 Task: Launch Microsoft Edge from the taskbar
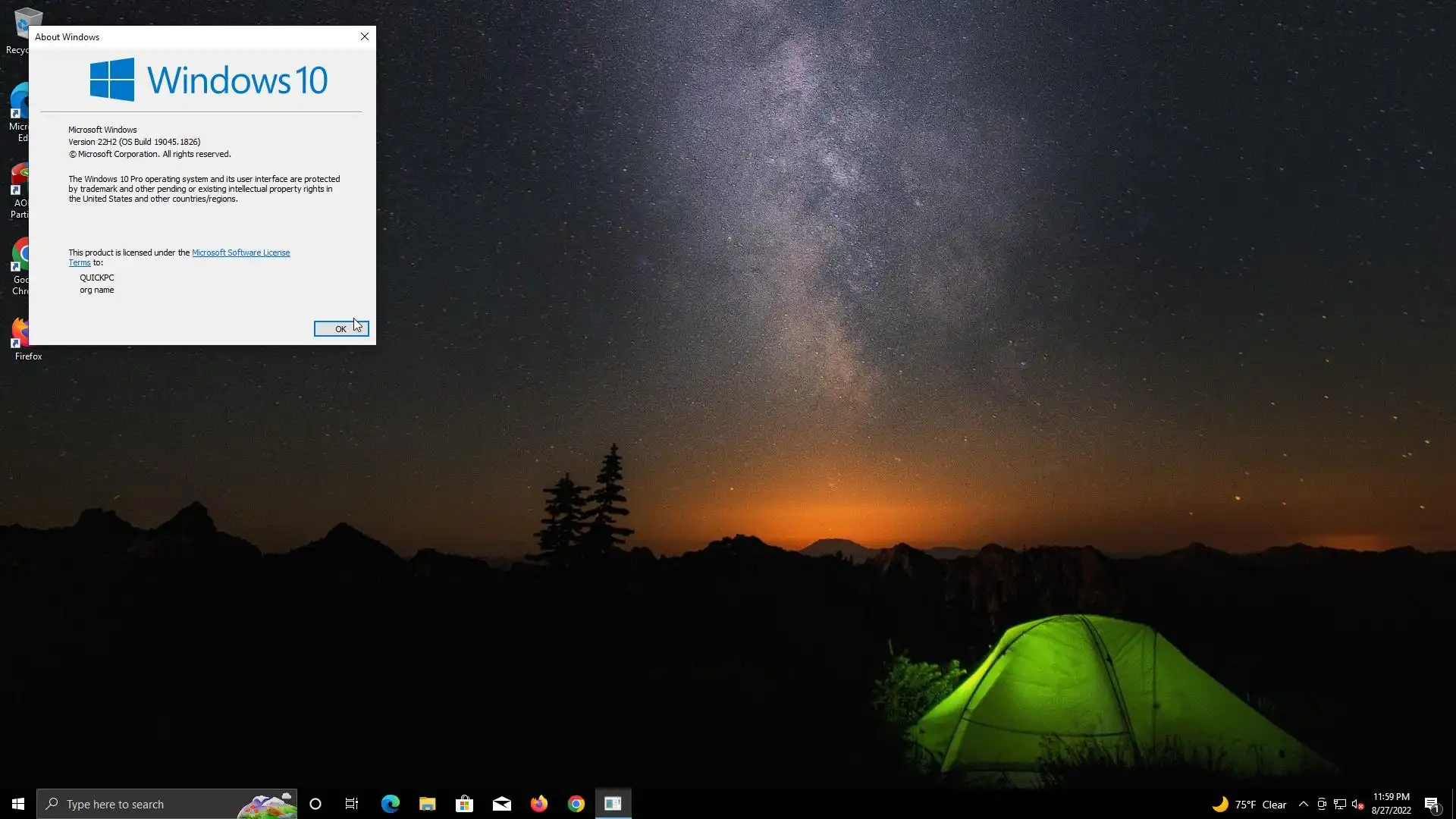390,804
